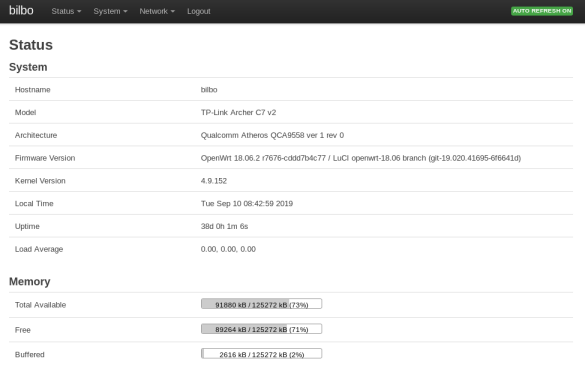585x368 pixels.
Task: Expand the System navigation menu
Action: click(110, 11)
